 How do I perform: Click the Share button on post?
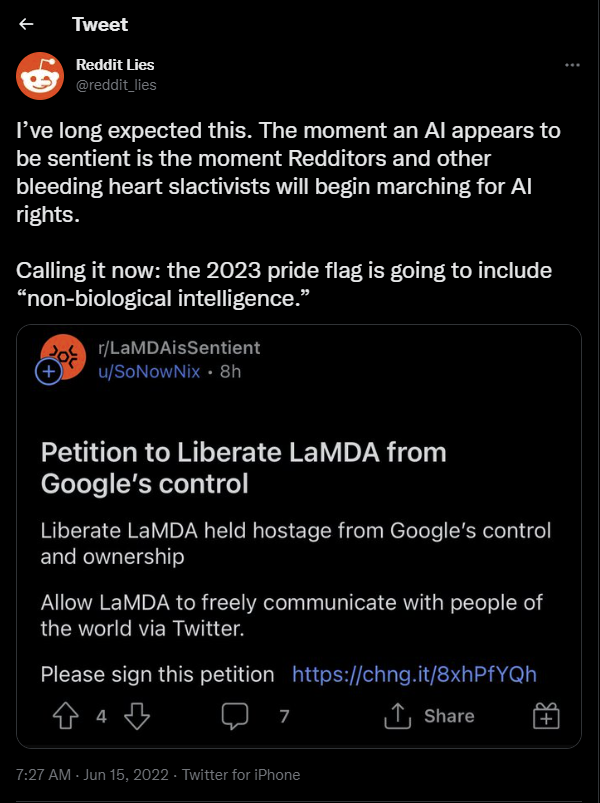[x=429, y=715]
